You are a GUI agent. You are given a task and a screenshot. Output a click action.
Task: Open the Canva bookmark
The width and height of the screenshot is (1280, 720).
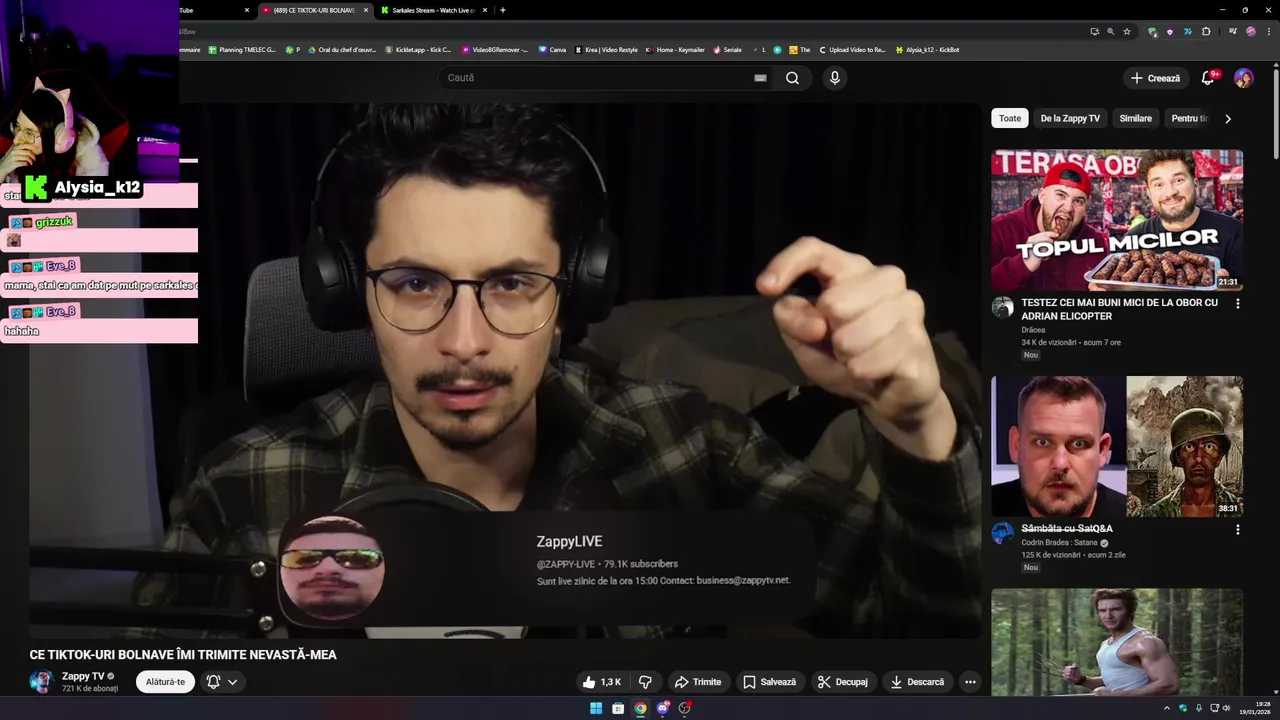(x=552, y=49)
